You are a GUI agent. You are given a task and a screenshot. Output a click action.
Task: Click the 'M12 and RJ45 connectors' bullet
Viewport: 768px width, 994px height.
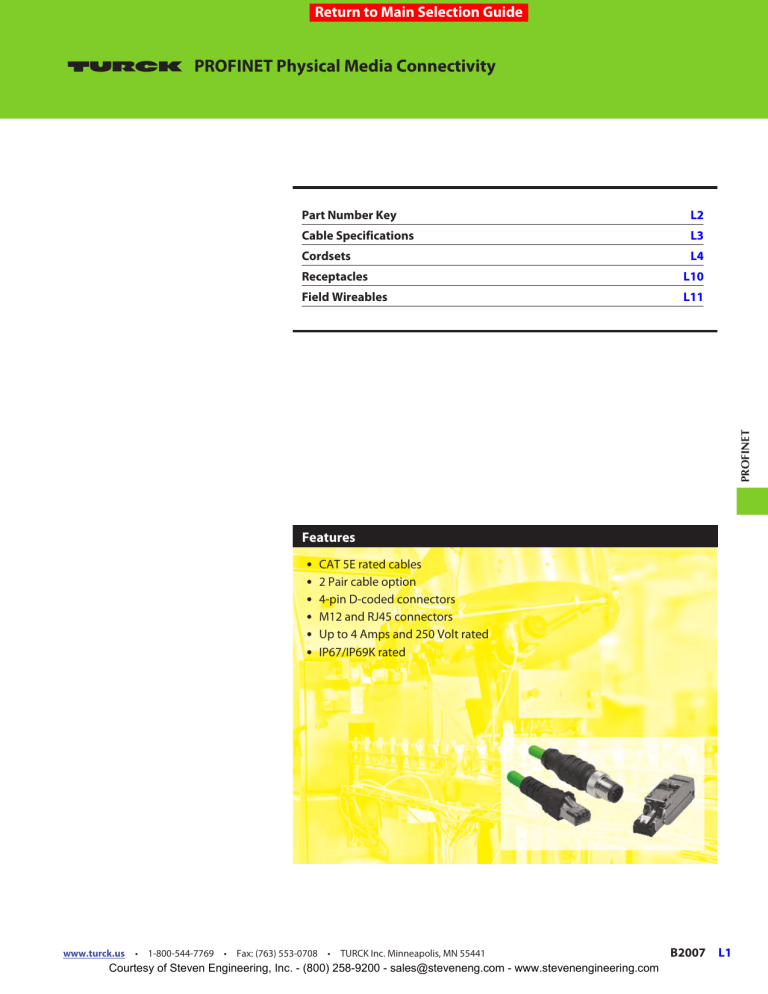click(386, 617)
